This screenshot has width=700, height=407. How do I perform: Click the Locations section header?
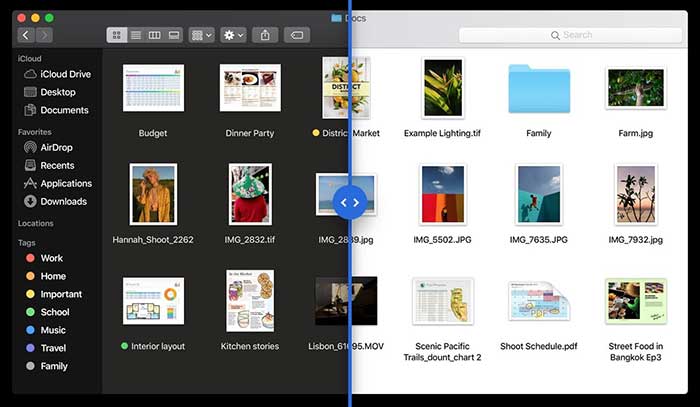click(x=36, y=223)
